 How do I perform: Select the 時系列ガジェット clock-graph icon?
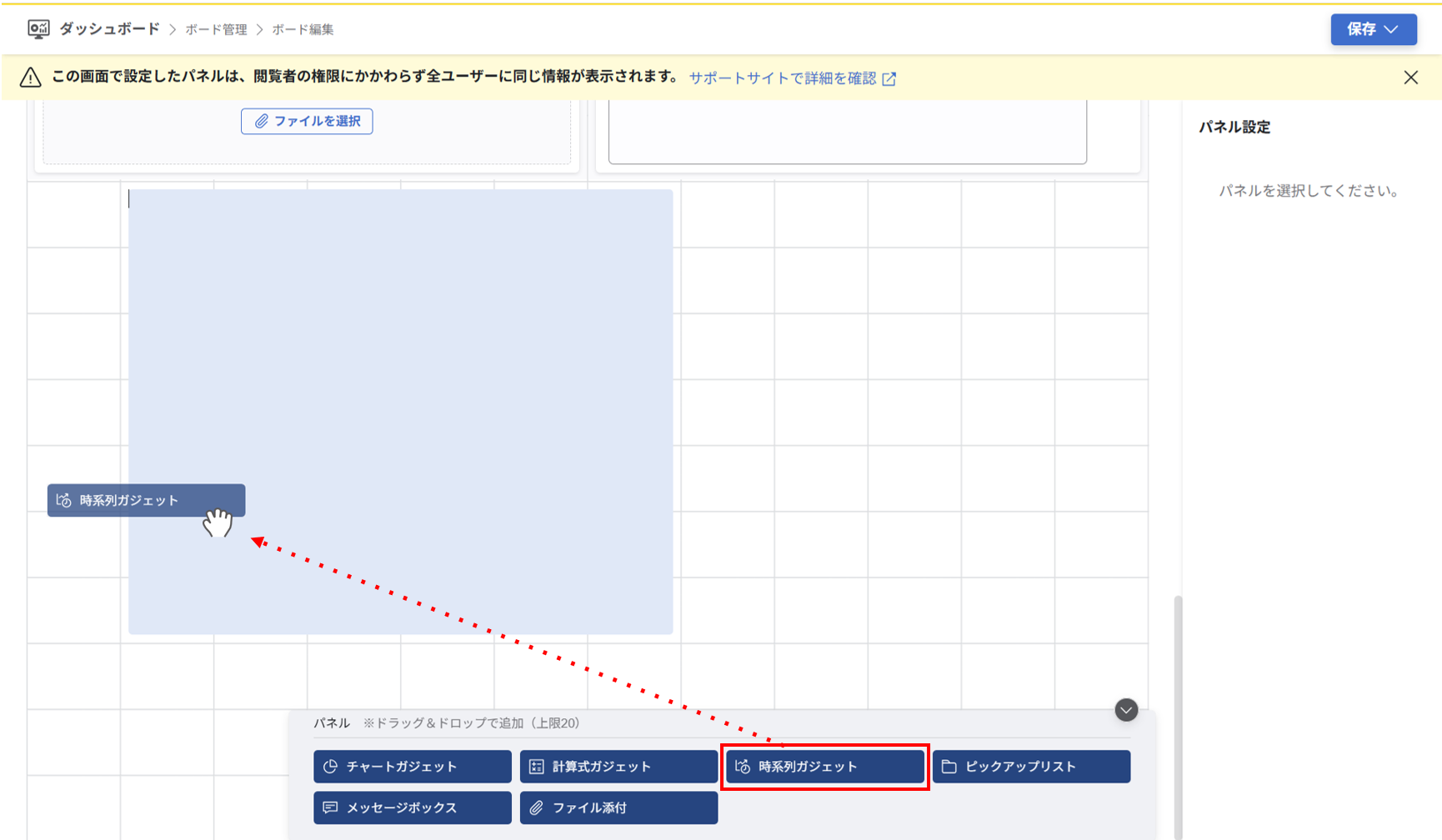pyautogui.click(x=744, y=767)
